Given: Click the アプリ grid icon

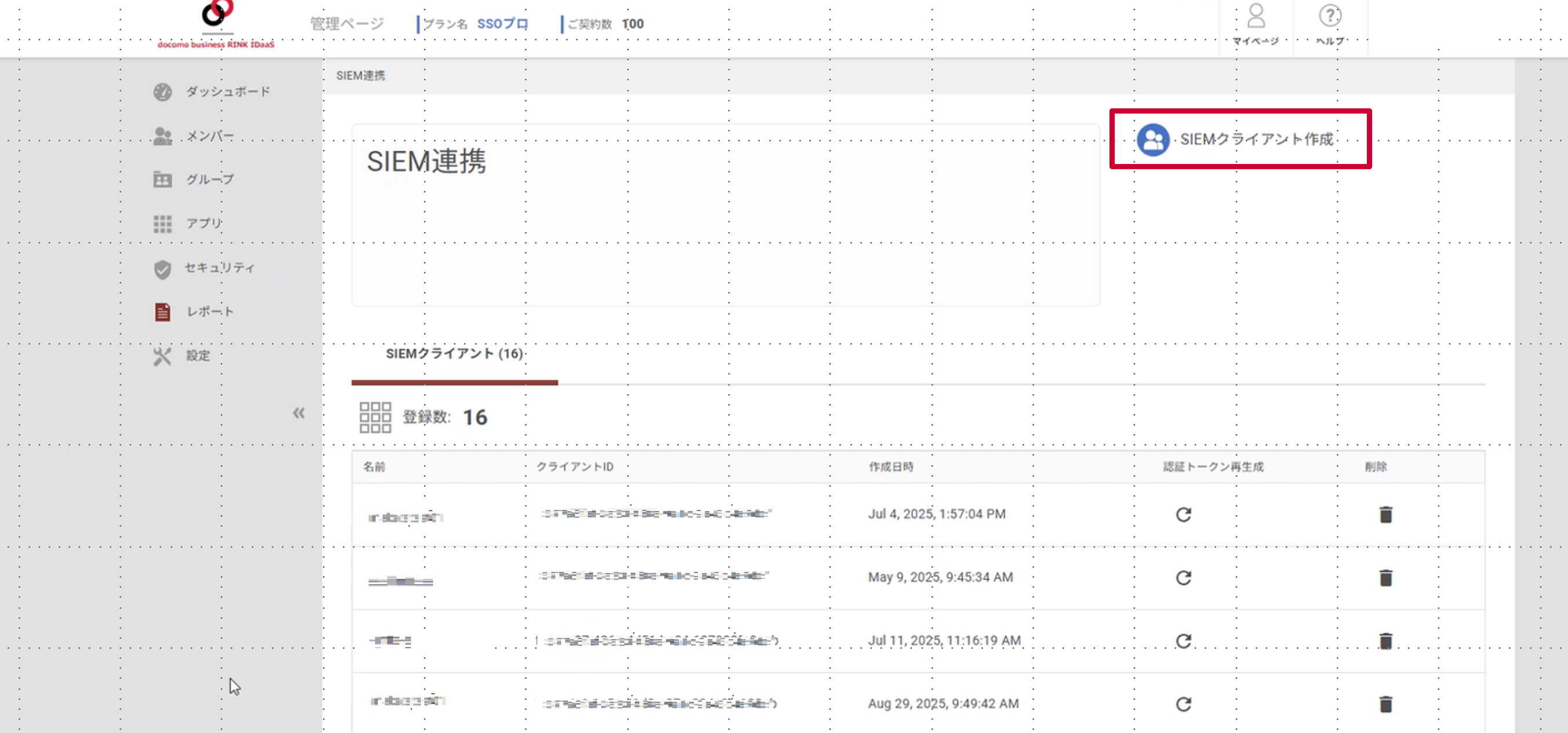Looking at the screenshot, I should tap(161, 223).
